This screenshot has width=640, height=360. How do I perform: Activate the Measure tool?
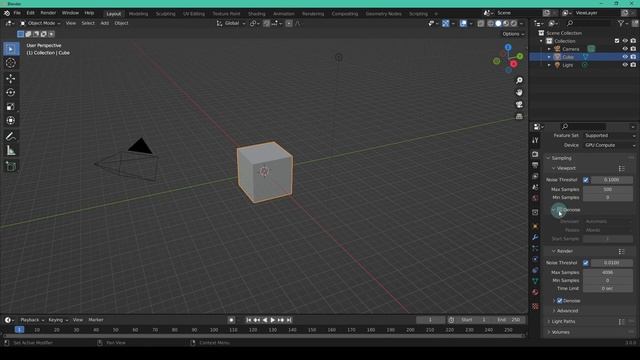tap(11, 151)
